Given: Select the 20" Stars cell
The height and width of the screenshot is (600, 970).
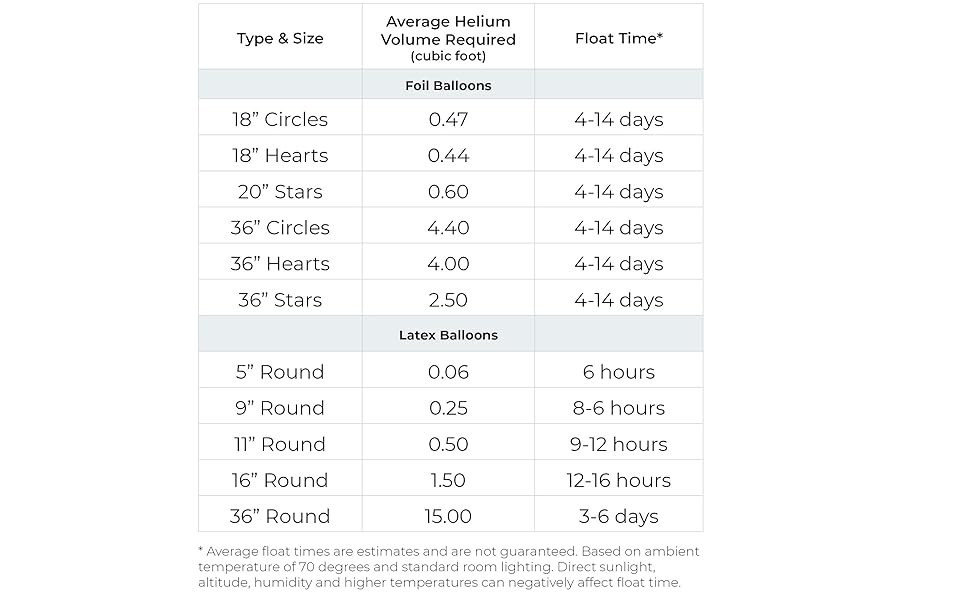Looking at the screenshot, I should tap(280, 192).
